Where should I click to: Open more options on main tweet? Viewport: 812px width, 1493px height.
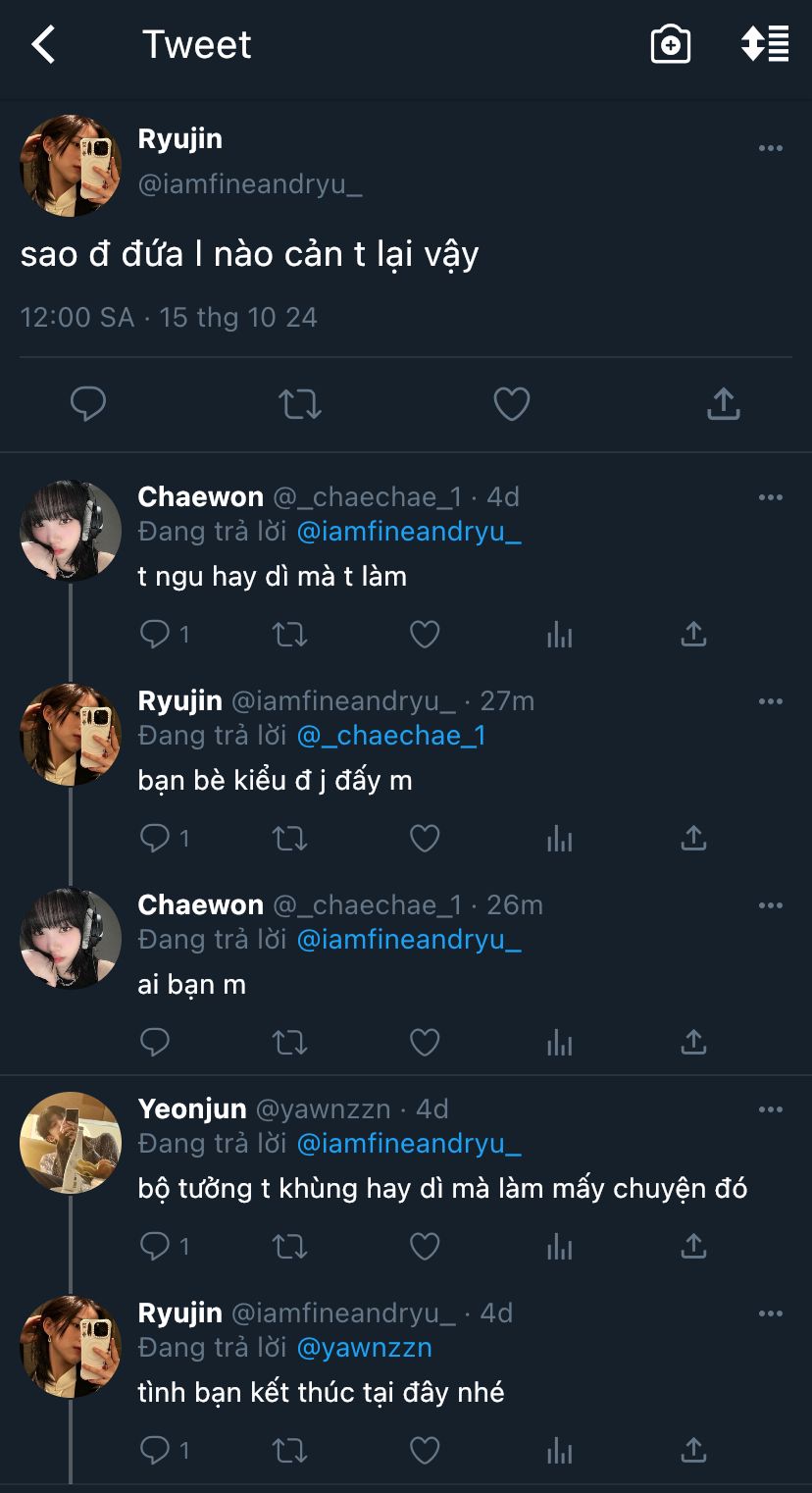point(771,148)
